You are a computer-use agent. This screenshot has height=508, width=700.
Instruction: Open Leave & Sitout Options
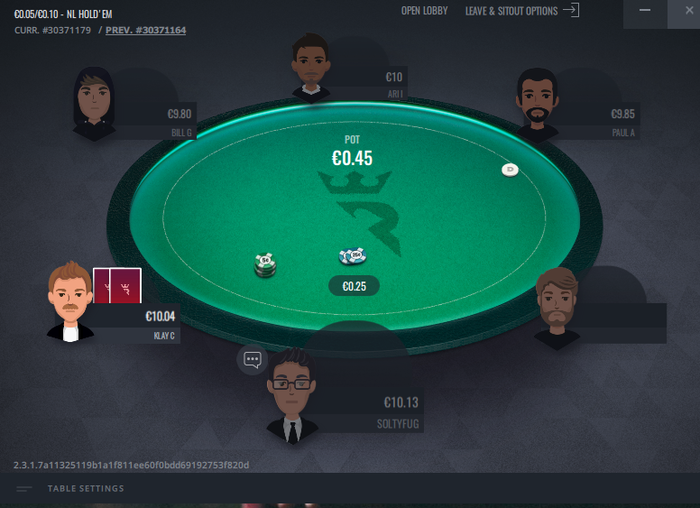[511, 11]
